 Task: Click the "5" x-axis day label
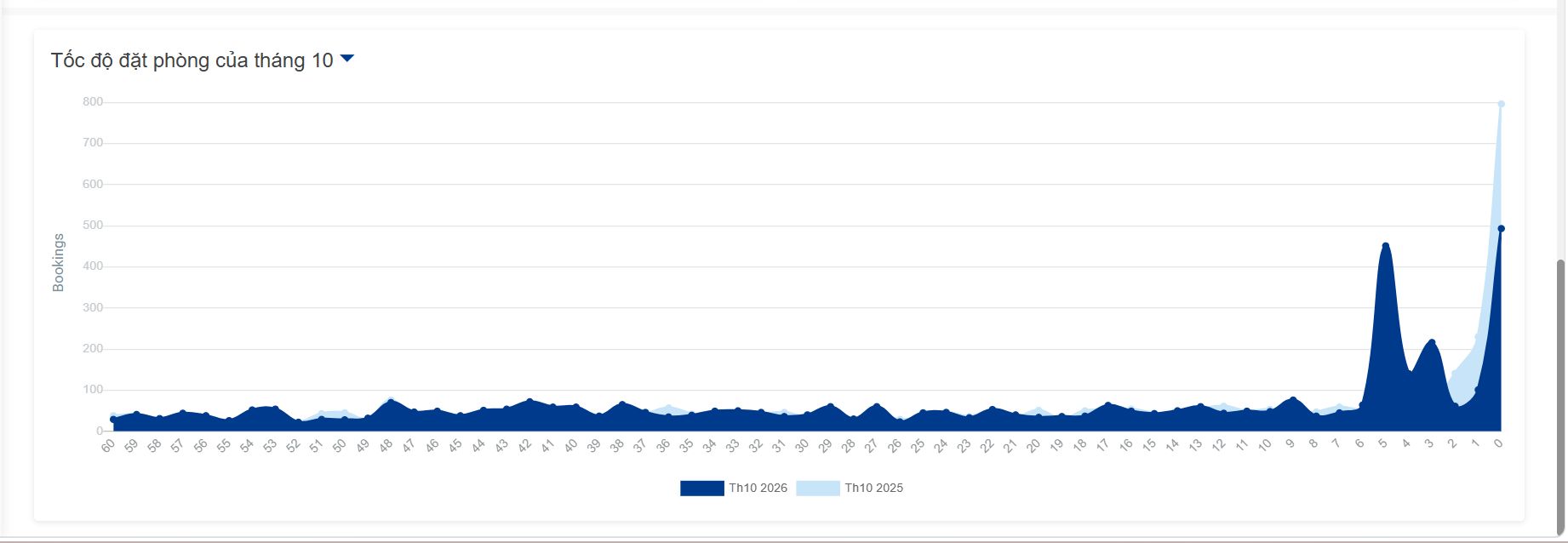[1383, 443]
